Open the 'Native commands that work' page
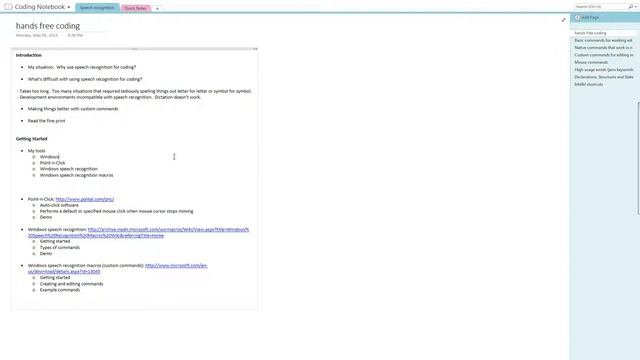The height and width of the screenshot is (360, 640). pyautogui.click(x=603, y=48)
